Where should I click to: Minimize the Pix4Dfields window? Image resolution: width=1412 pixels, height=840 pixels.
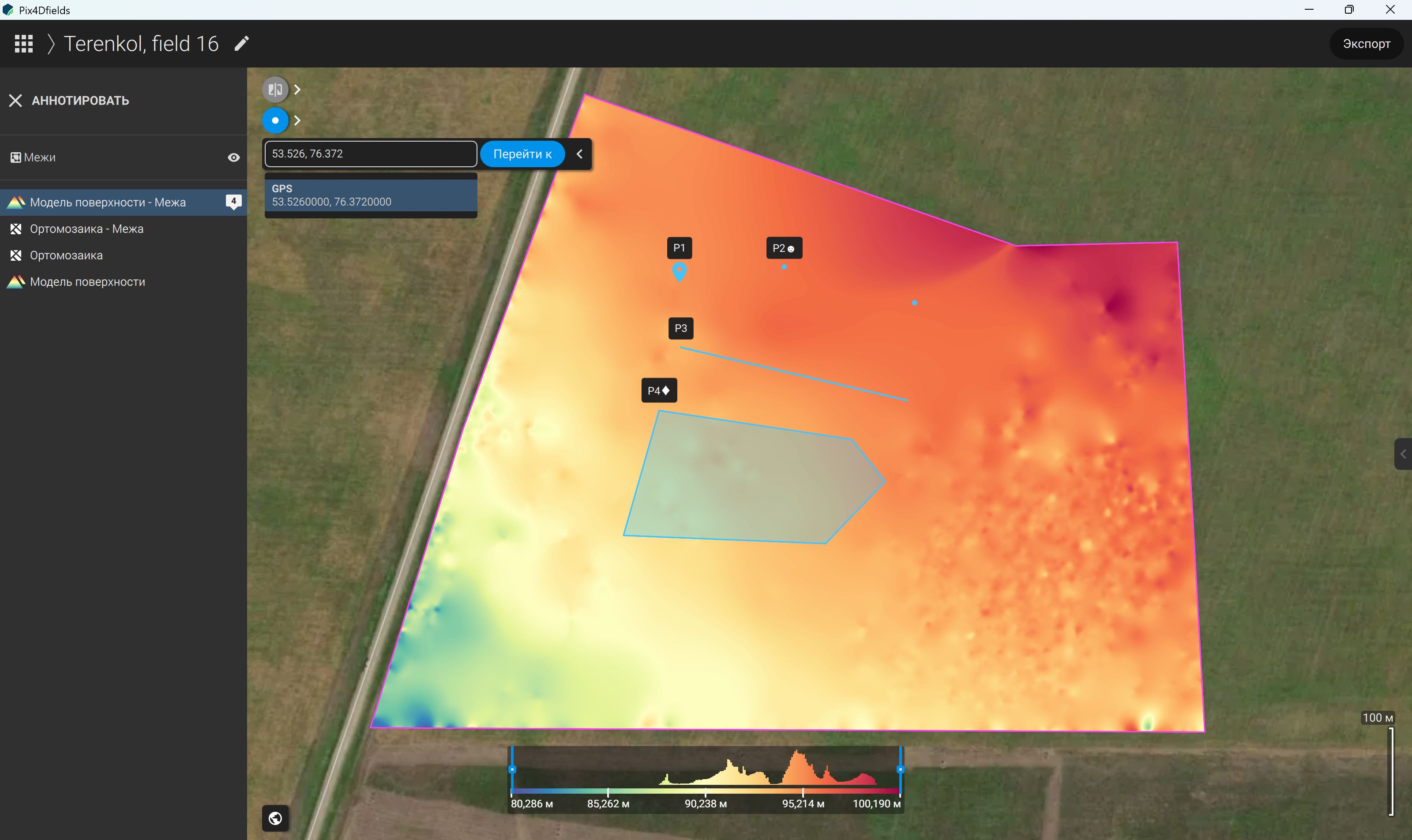coord(1309,10)
